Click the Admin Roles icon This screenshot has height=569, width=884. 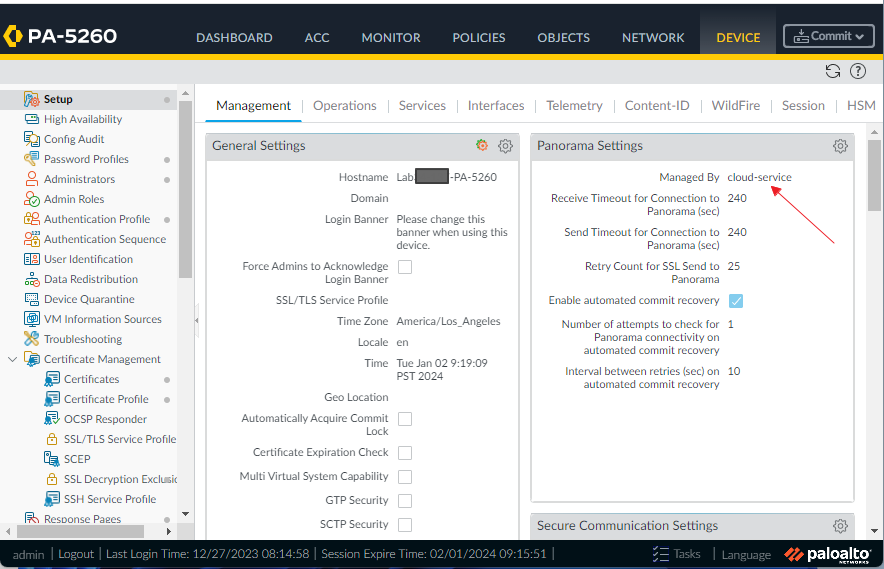click(x=32, y=199)
